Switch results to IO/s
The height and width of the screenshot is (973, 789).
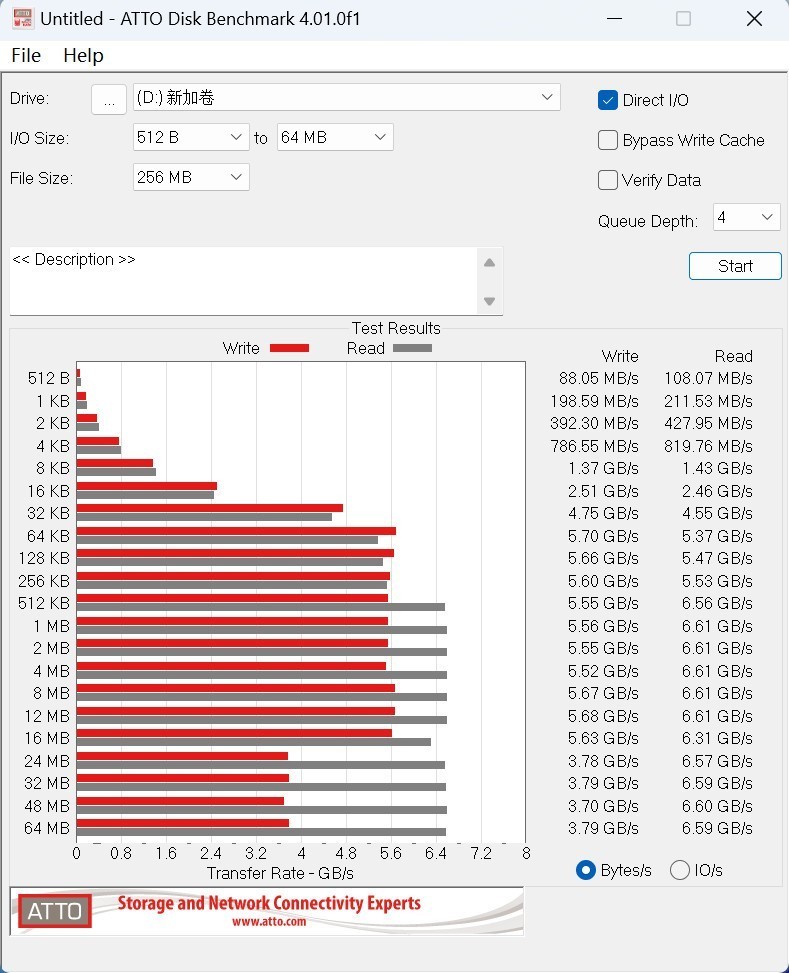coord(680,870)
